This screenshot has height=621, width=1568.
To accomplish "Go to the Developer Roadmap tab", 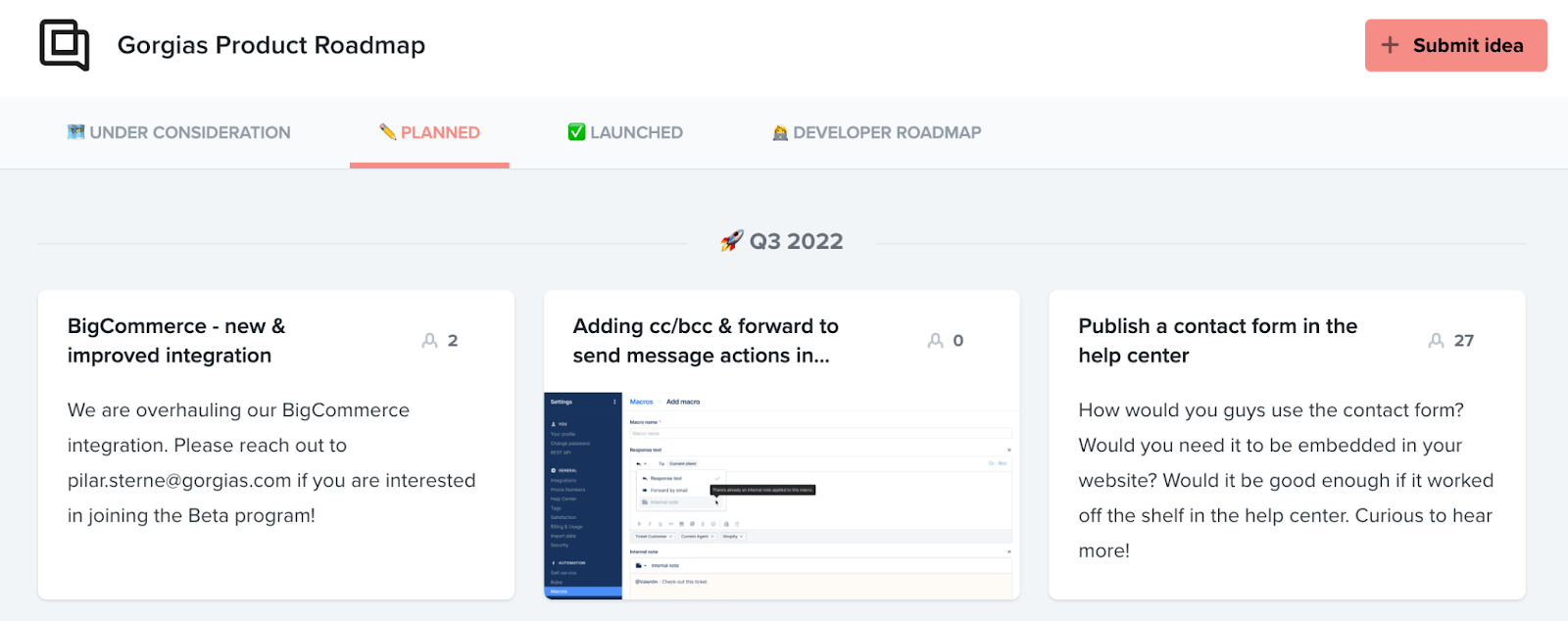I will pos(877,132).
